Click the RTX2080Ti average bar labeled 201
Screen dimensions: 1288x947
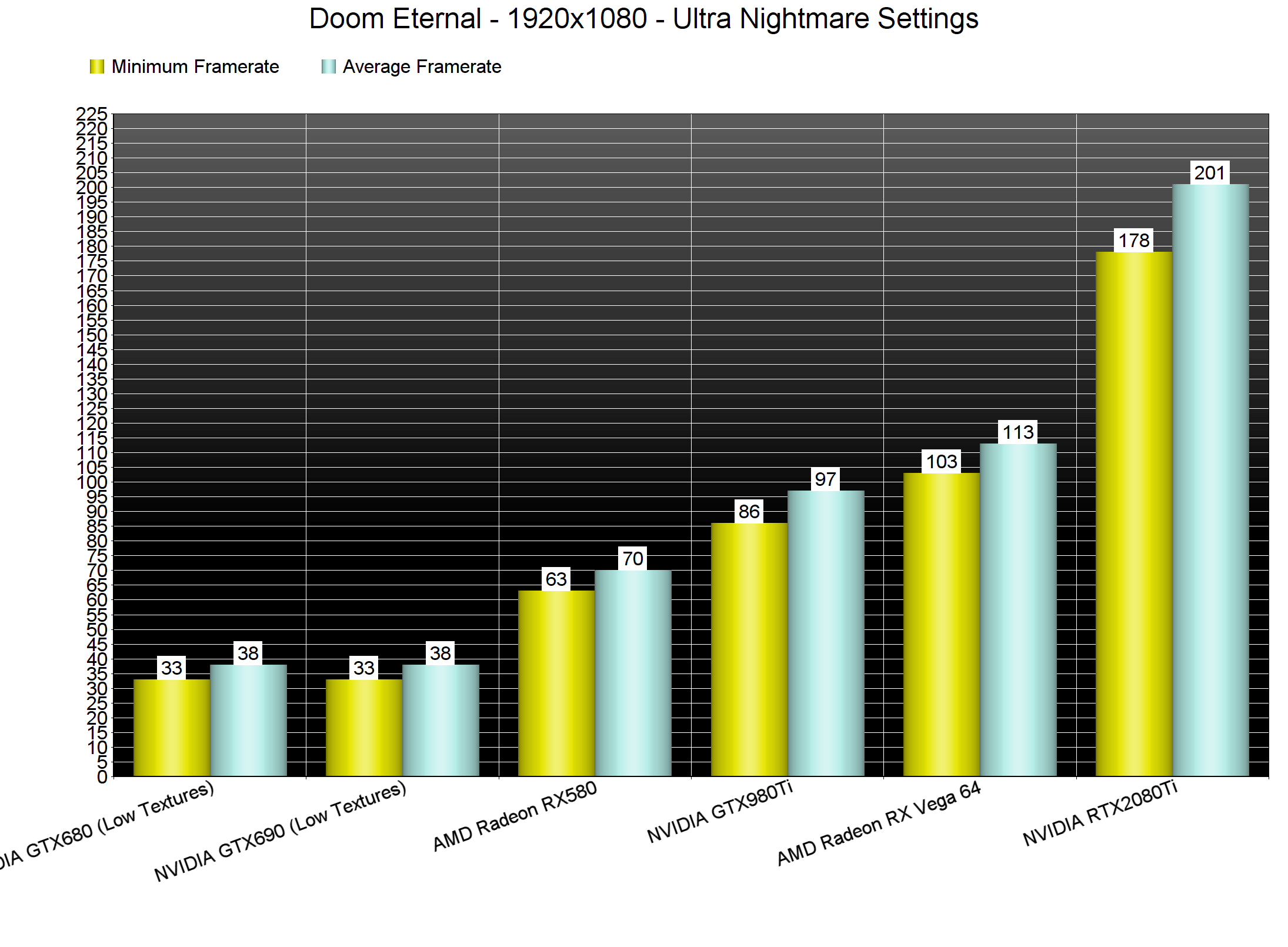pyautogui.click(x=1210, y=479)
